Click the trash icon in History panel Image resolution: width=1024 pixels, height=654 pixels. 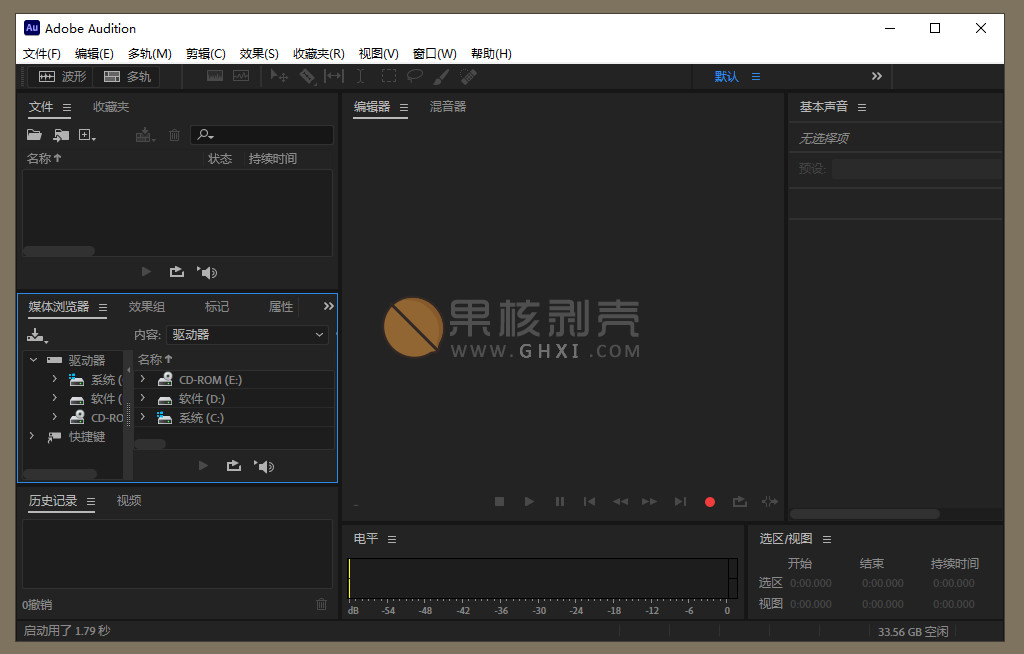[321, 604]
